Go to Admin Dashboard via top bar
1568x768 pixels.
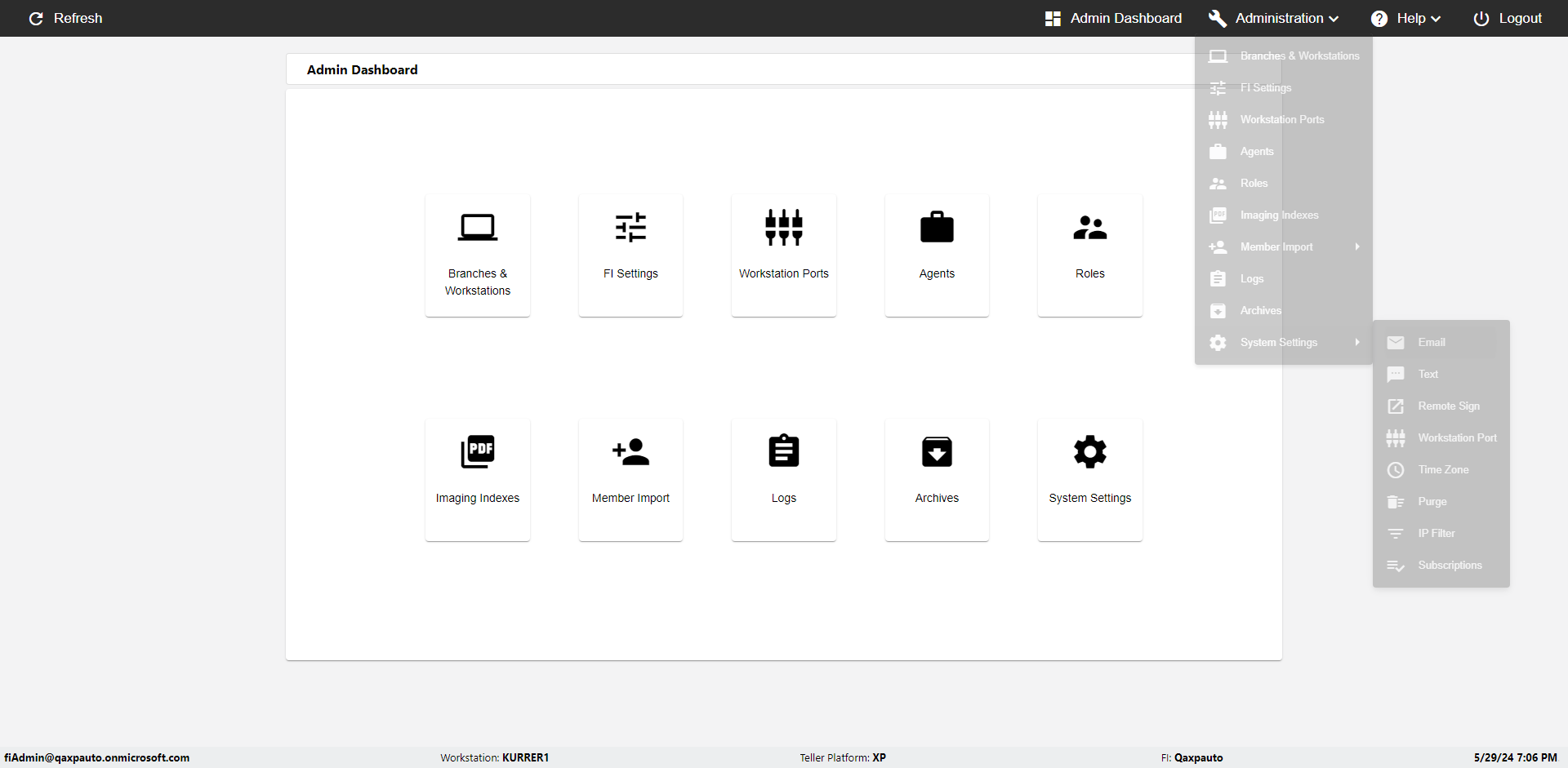pyautogui.click(x=1125, y=18)
